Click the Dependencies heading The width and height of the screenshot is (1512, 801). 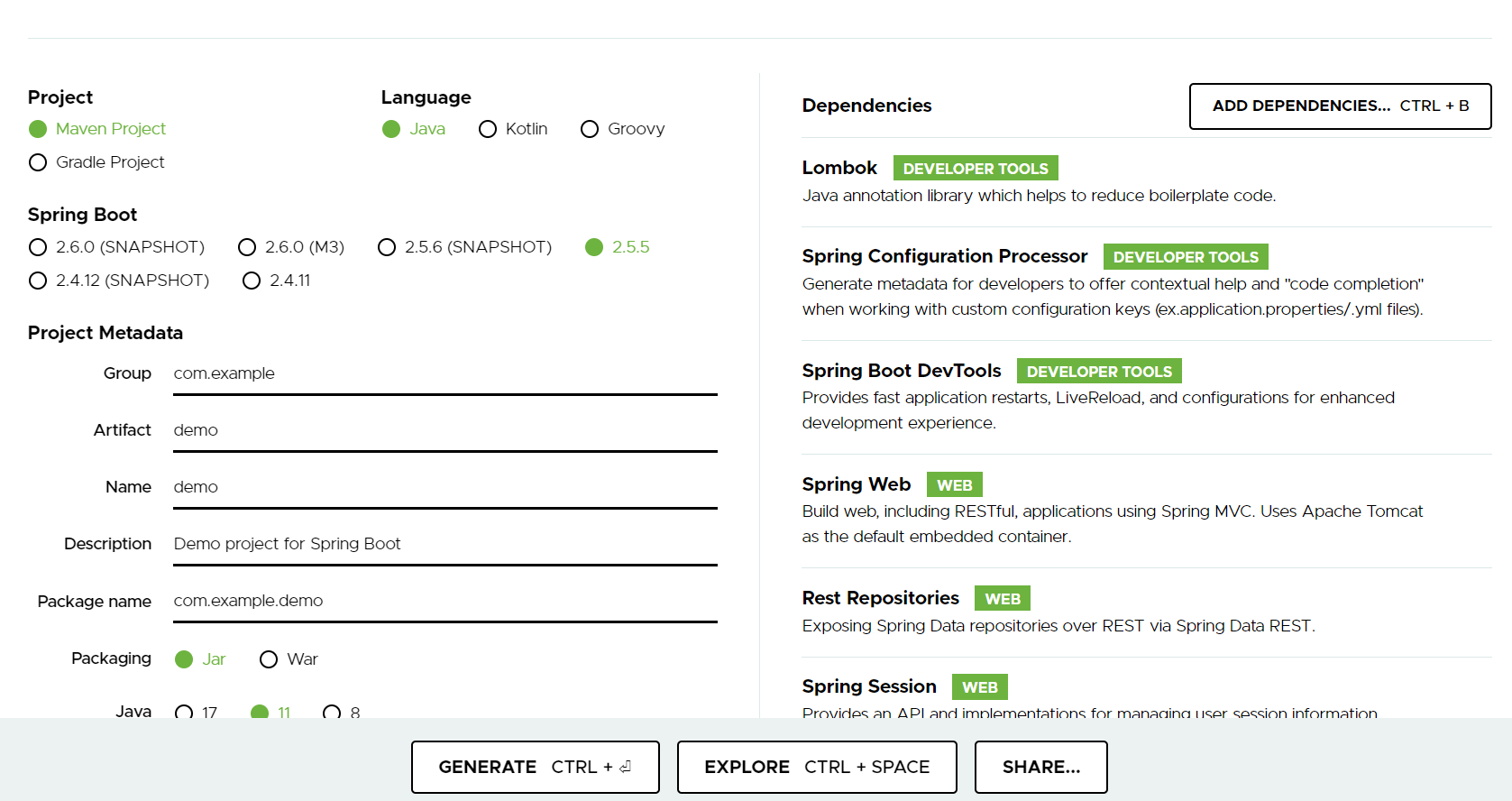[866, 106]
